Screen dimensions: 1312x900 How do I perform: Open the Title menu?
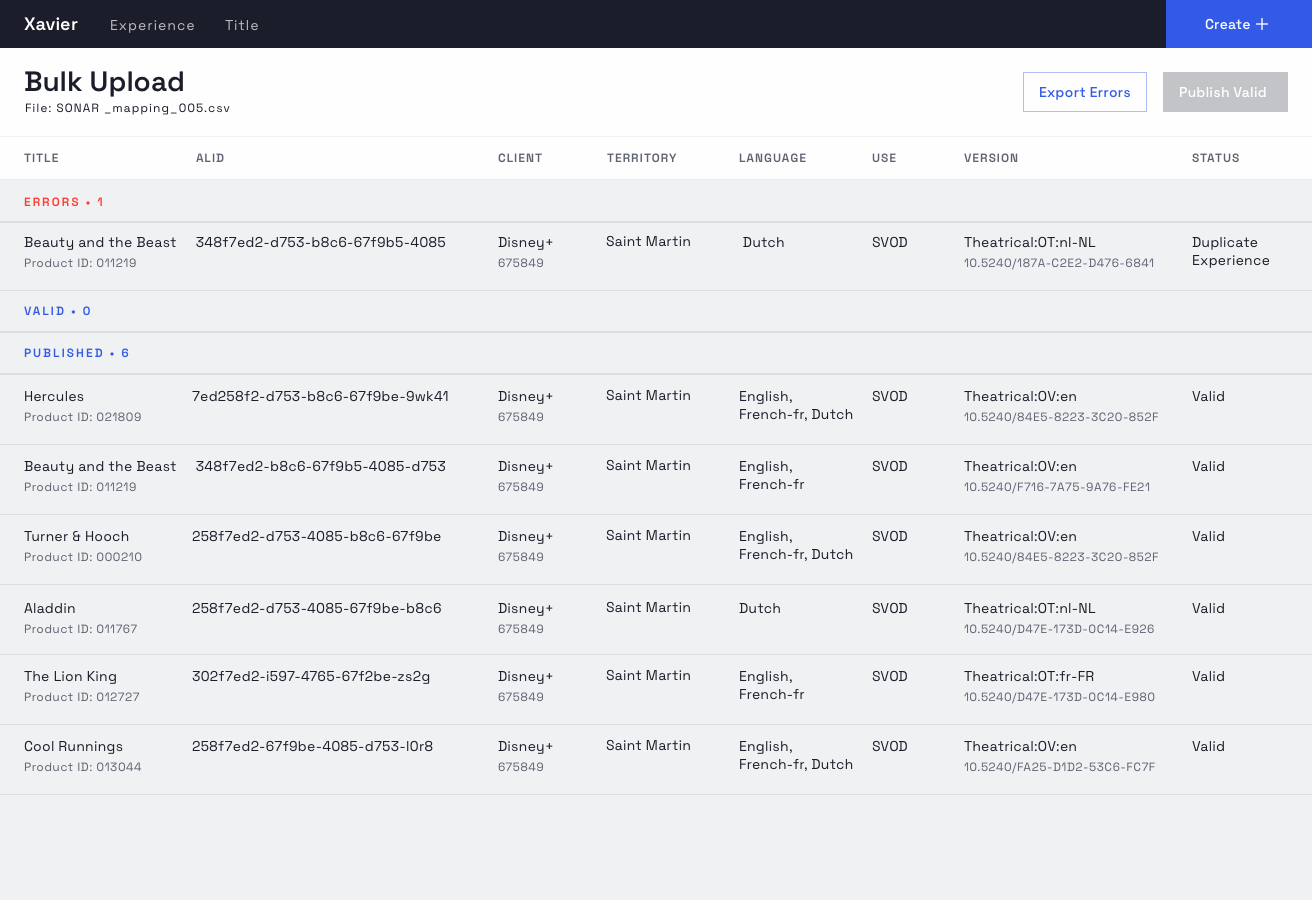(242, 25)
